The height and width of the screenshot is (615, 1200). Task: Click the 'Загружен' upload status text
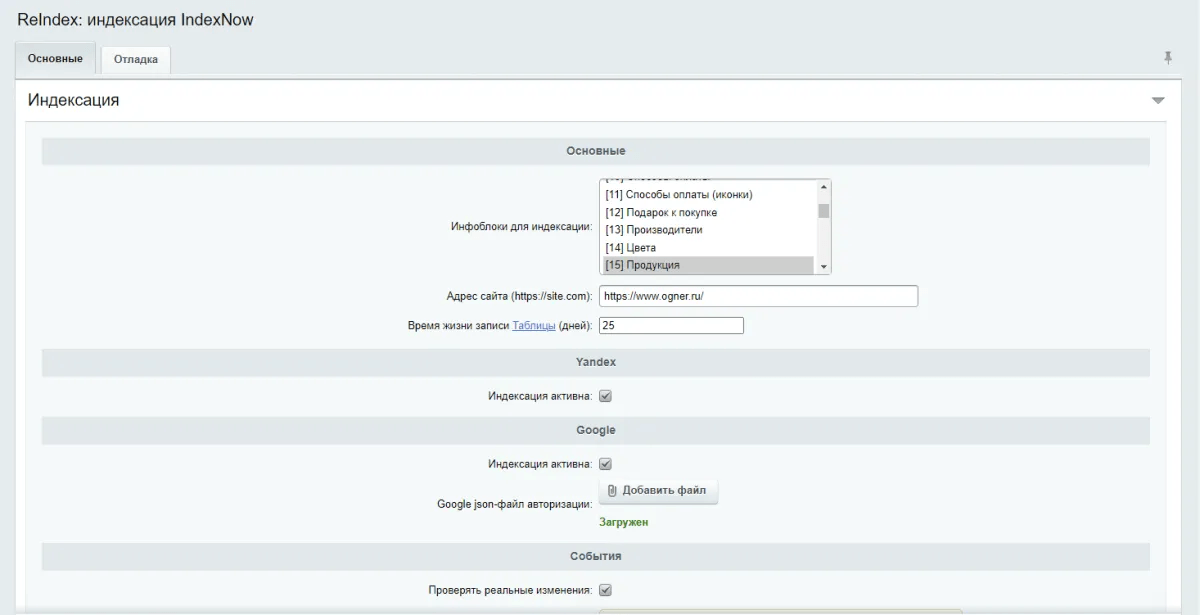tap(624, 522)
